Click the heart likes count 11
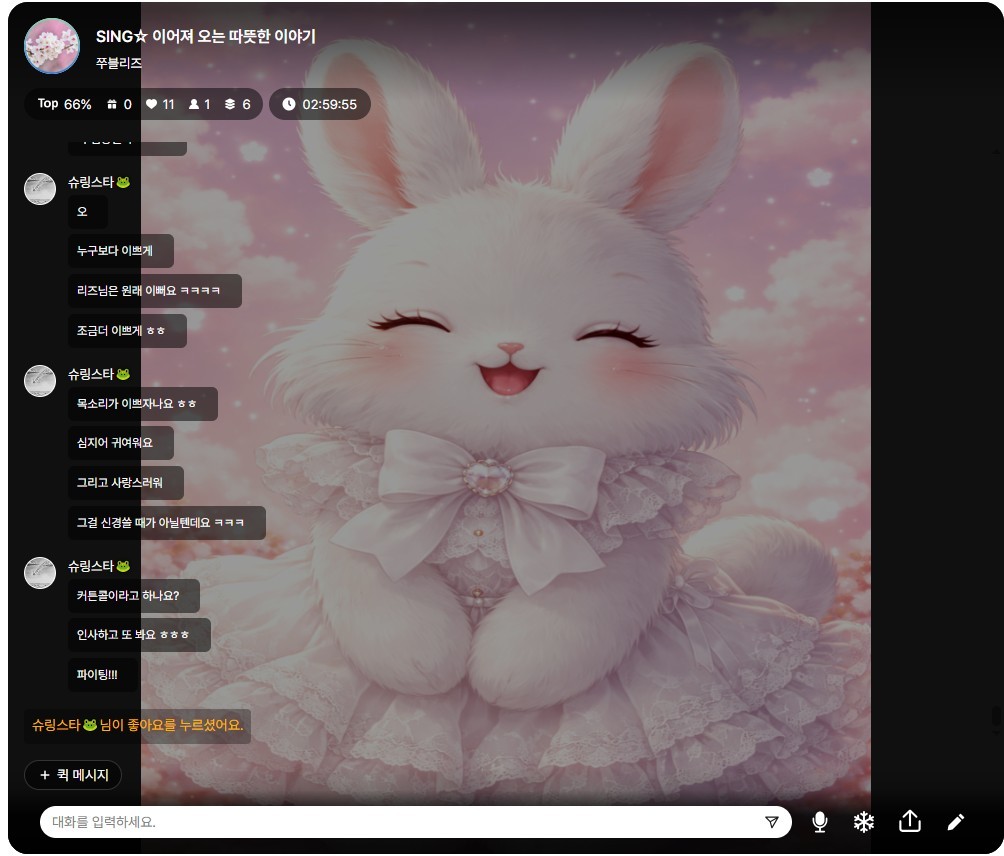1004x856 pixels. (160, 104)
